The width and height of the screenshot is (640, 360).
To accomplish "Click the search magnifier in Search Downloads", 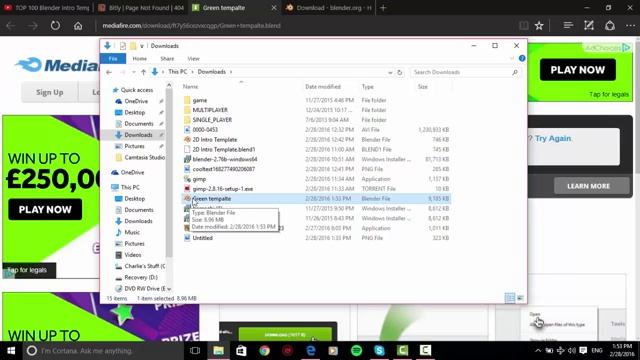I will tap(515, 72).
